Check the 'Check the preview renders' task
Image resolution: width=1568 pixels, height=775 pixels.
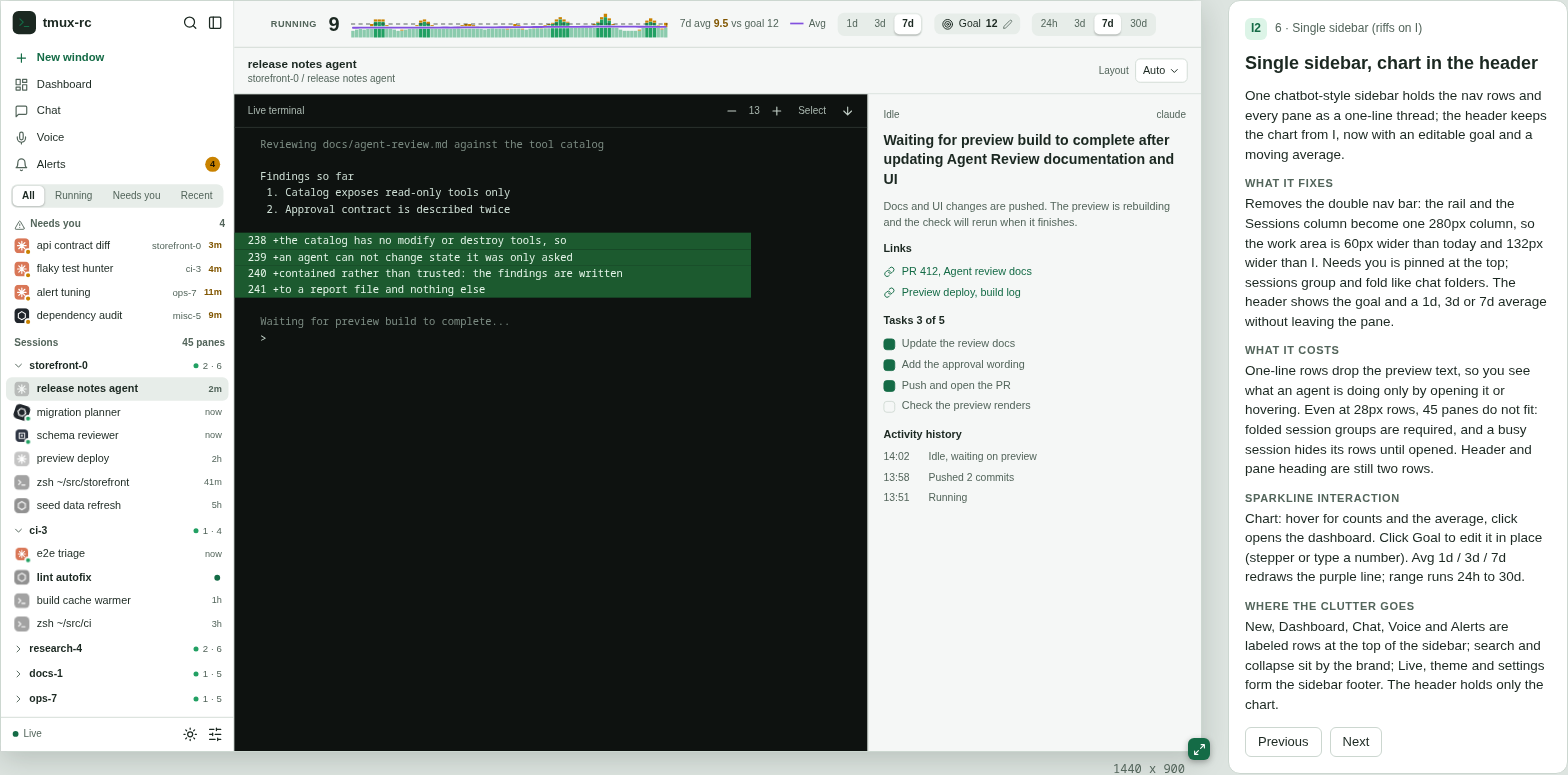pos(889,407)
